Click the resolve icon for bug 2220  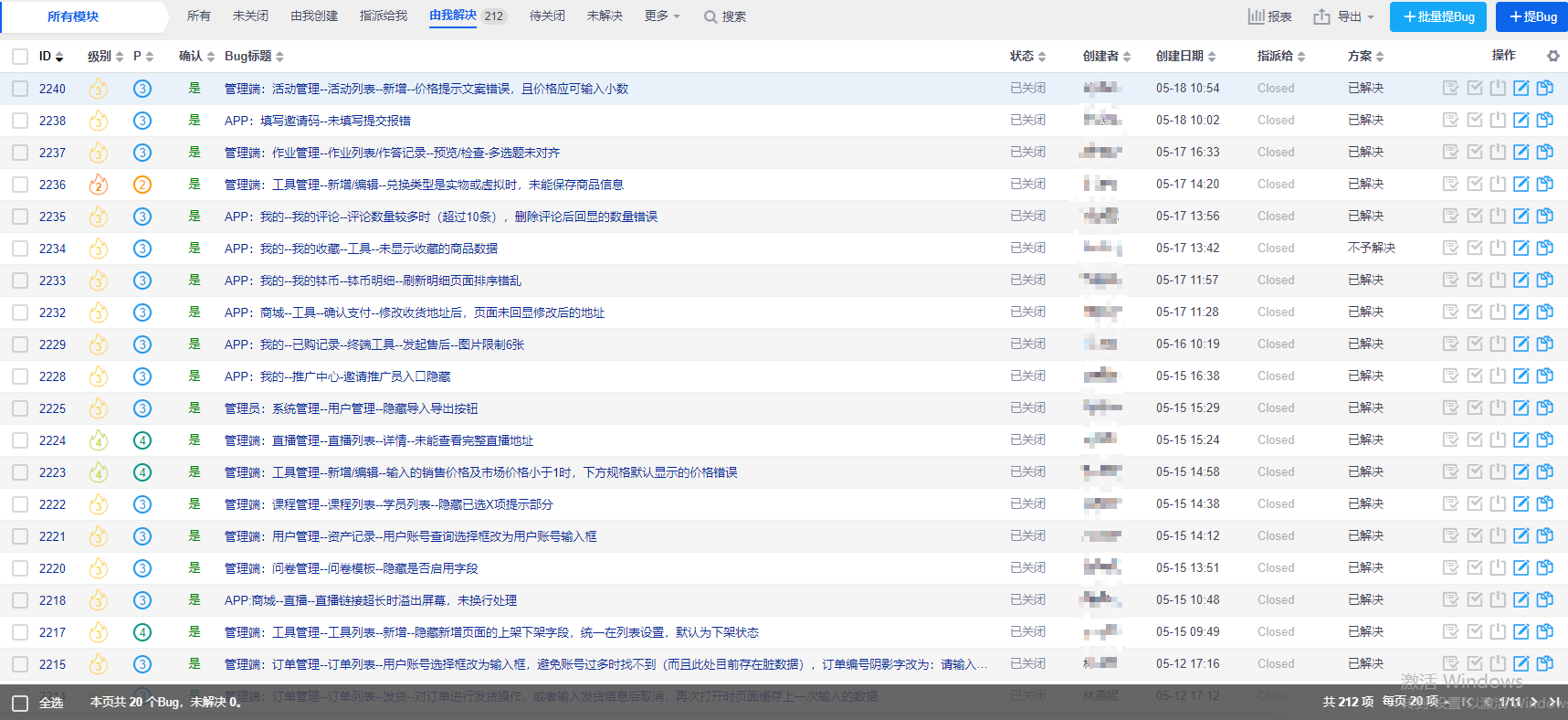[1475, 568]
